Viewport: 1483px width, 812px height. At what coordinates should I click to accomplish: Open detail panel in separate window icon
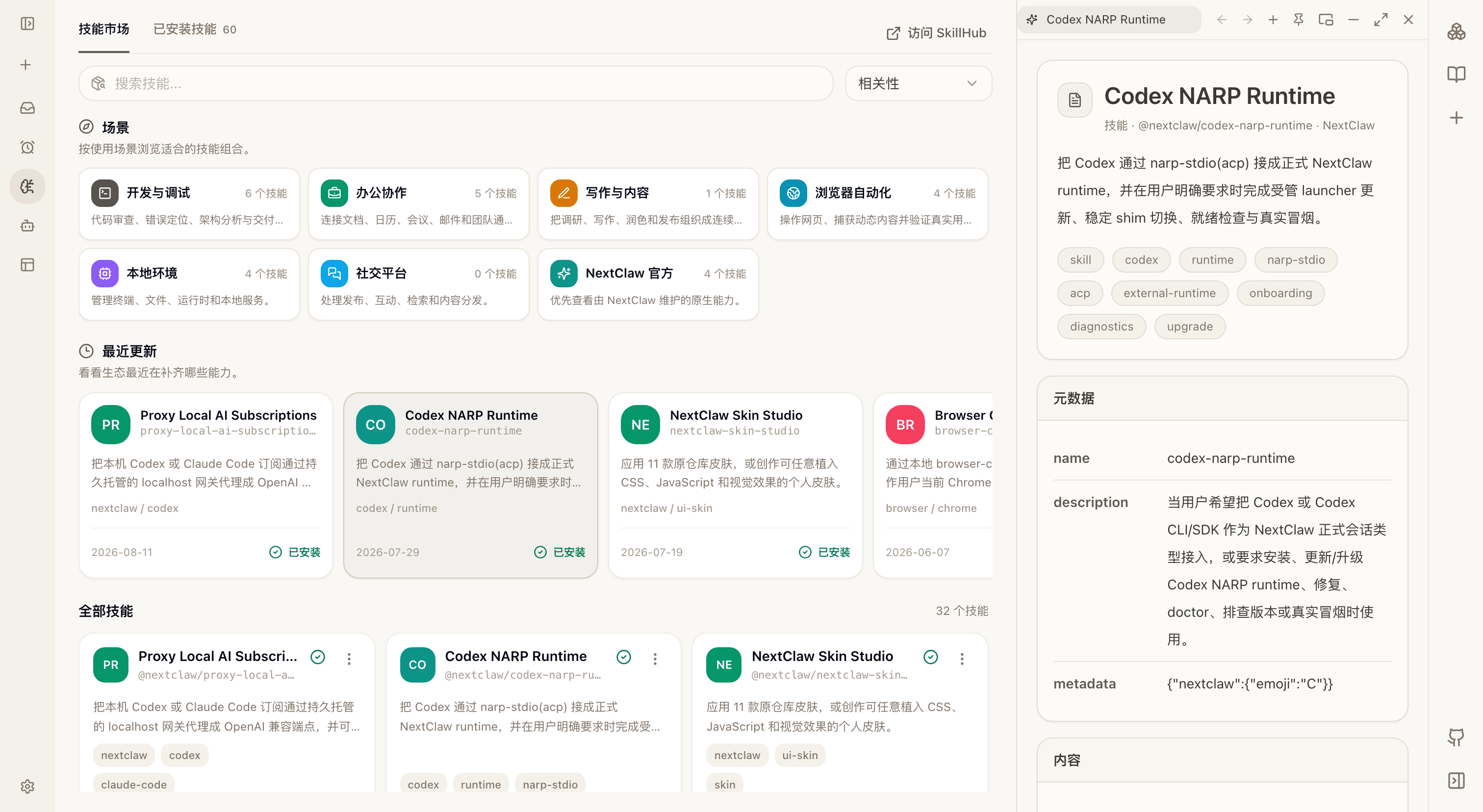(x=1325, y=20)
